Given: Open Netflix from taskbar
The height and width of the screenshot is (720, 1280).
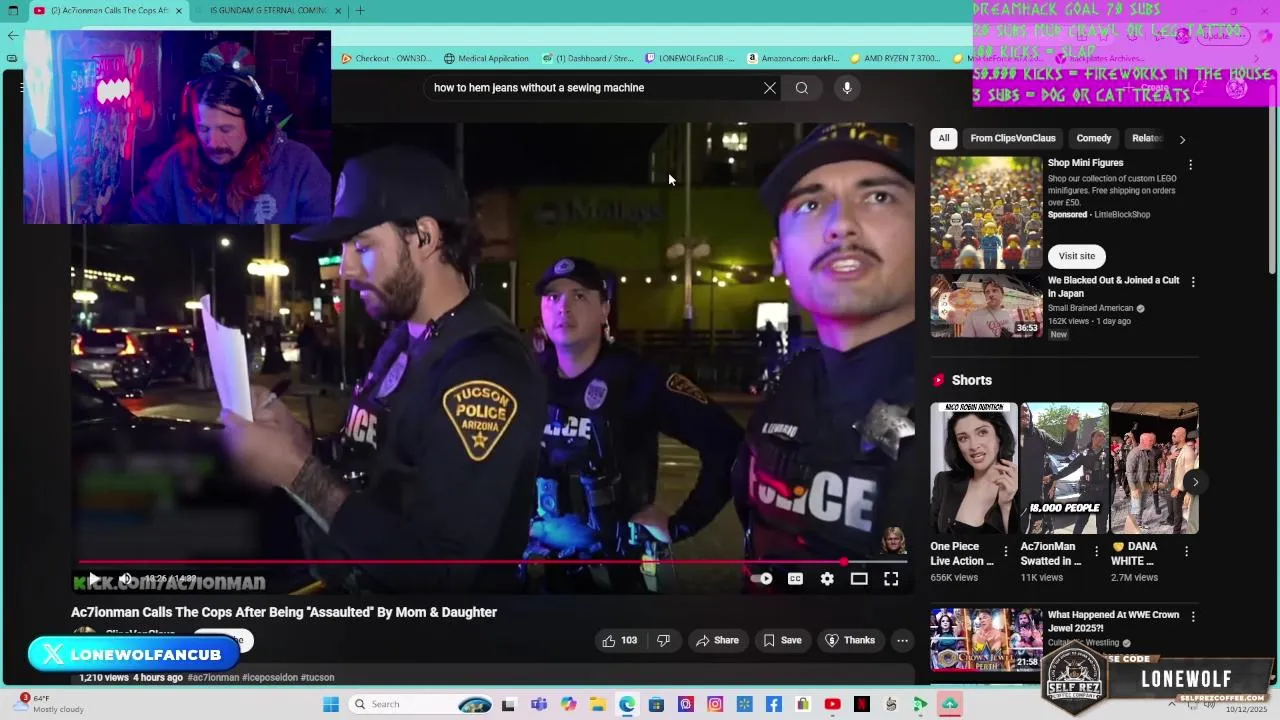Looking at the screenshot, I should (x=862, y=704).
